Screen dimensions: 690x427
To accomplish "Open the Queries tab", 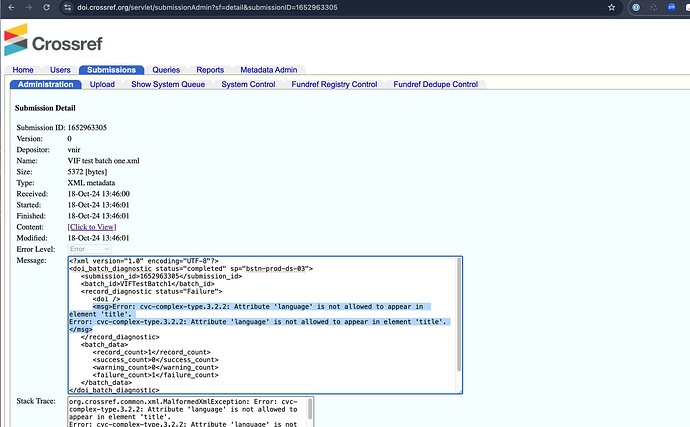I will tap(166, 70).
